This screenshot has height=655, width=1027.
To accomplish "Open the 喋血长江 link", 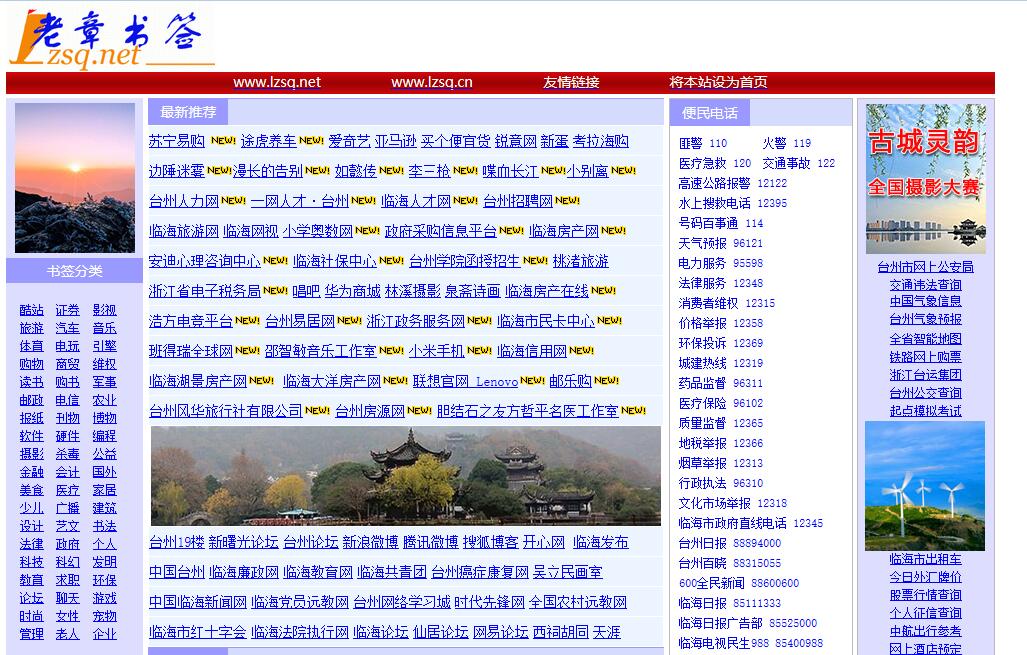I will click(x=510, y=171).
